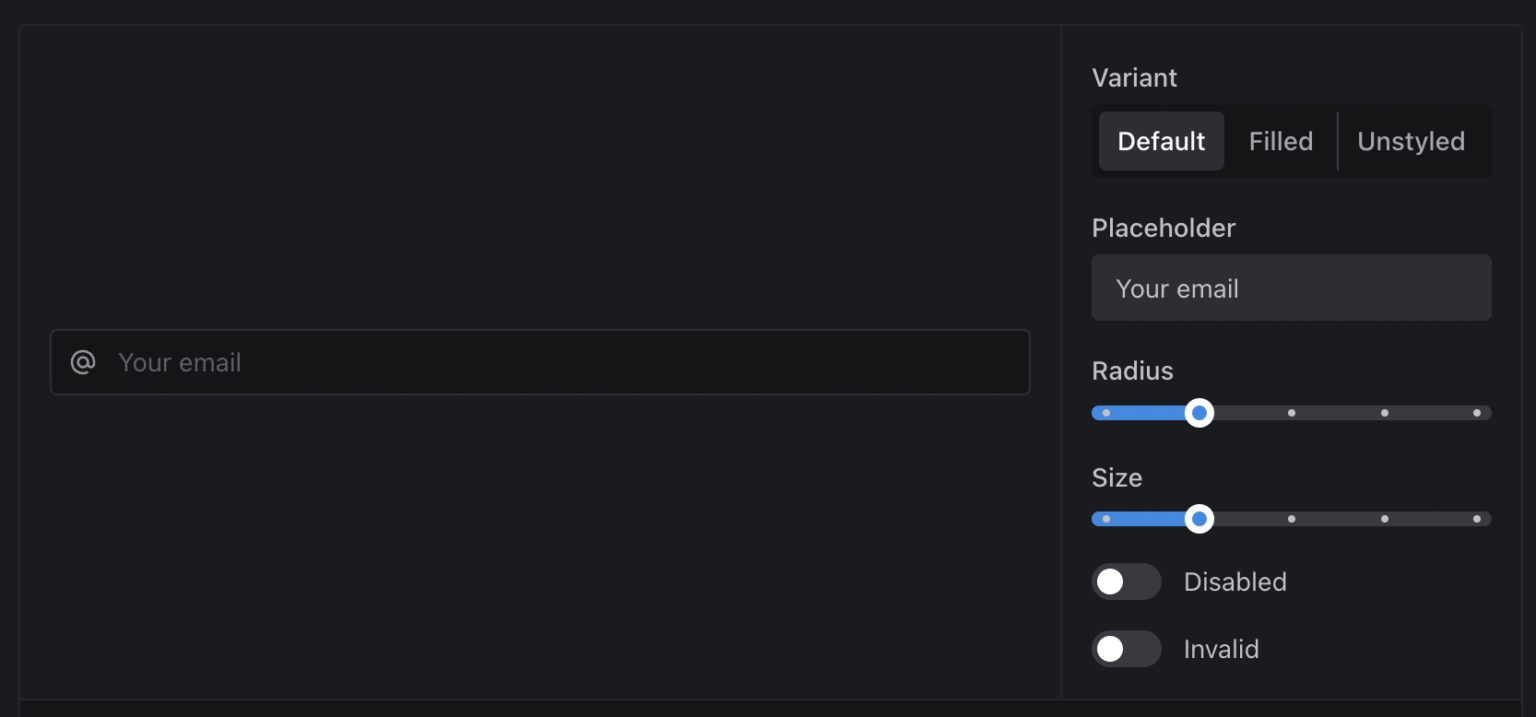
Task: Click the @ icon in email field
Action: point(83,362)
